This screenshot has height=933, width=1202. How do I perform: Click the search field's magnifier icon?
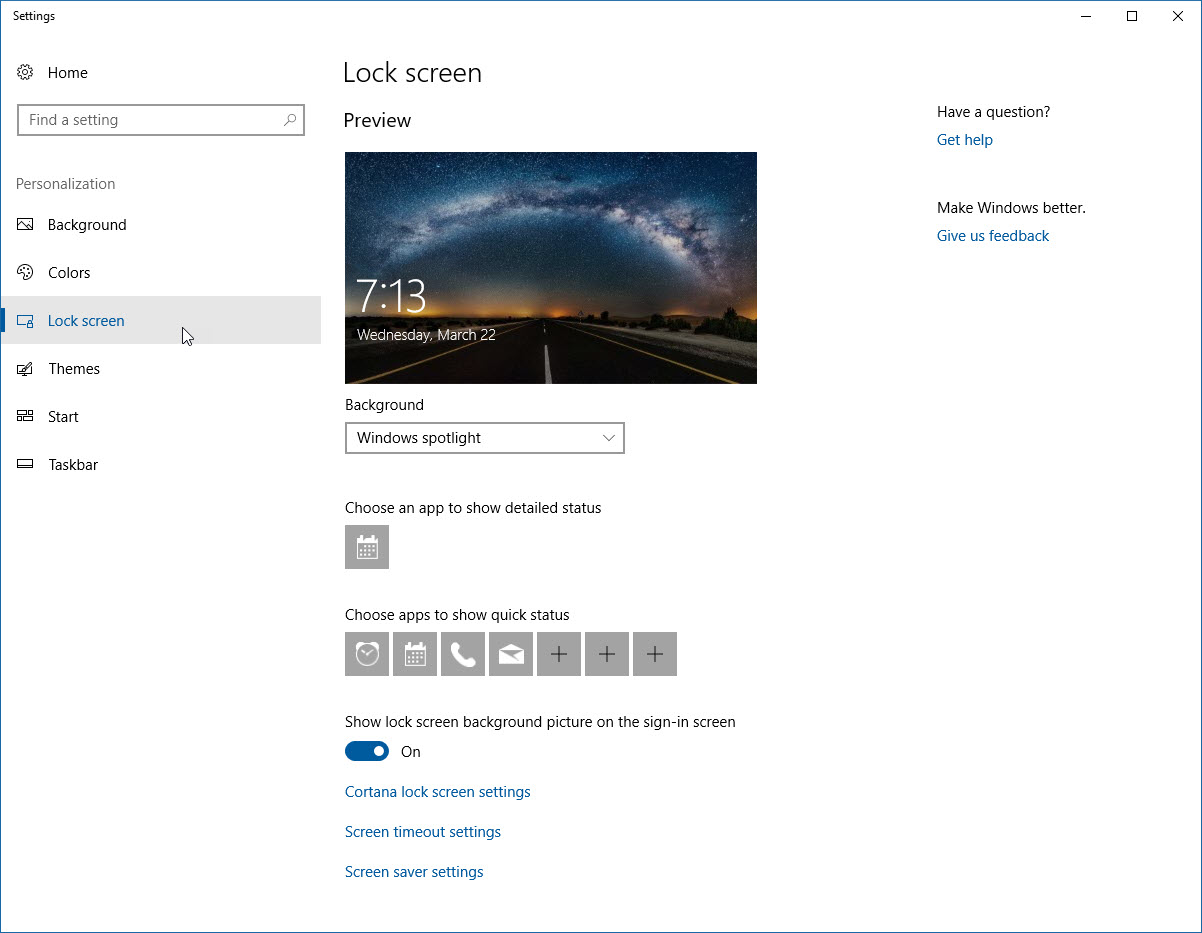tap(290, 119)
